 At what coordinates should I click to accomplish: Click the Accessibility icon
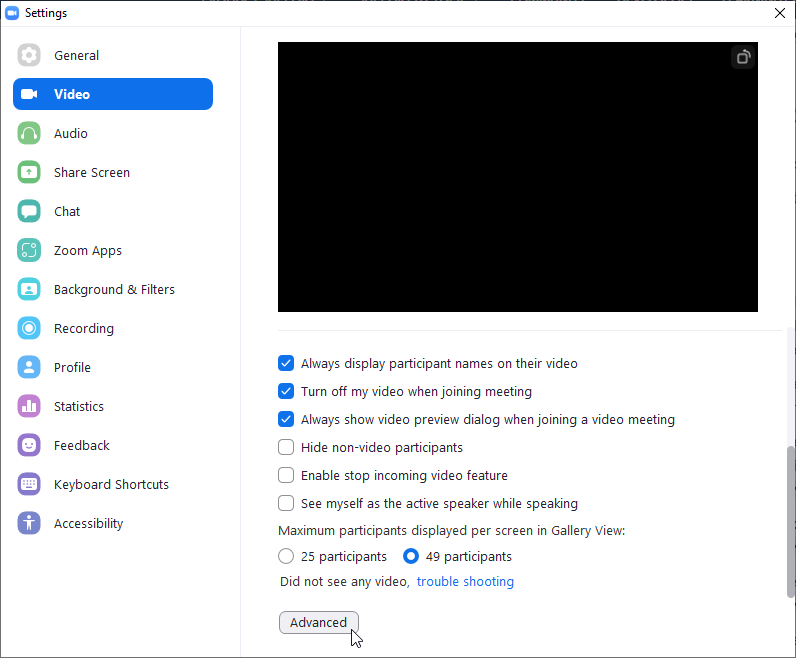pos(29,523)
